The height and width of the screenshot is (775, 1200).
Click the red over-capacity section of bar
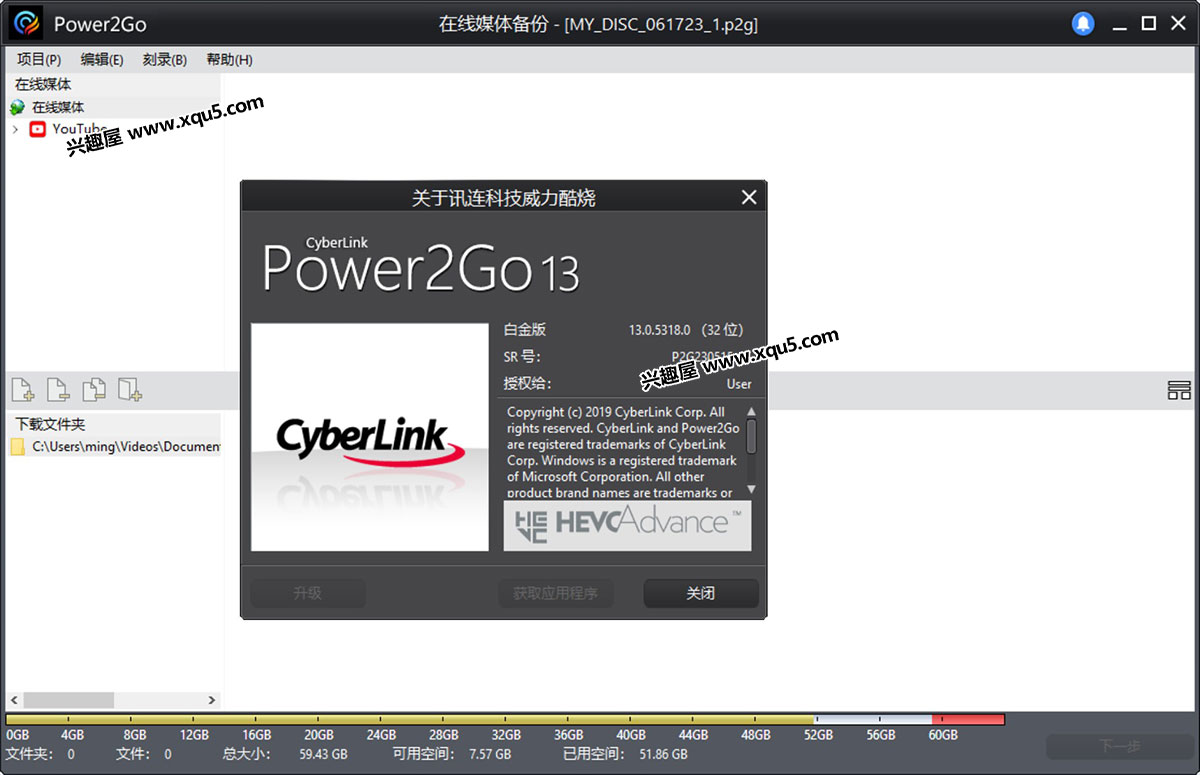[x=968, y=720]
